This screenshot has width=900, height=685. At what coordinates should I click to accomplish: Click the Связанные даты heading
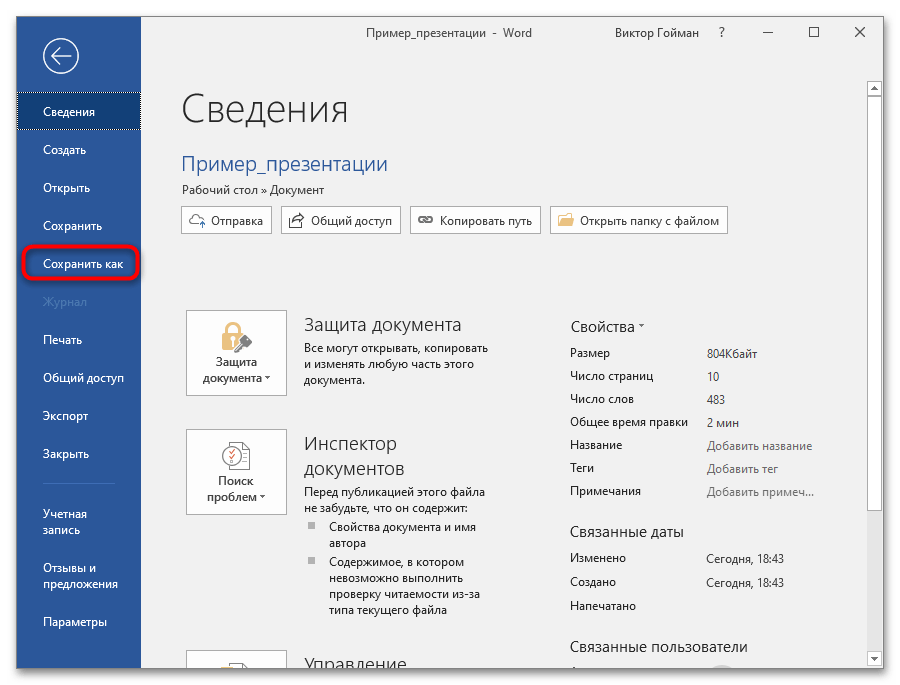pos(627,532)
